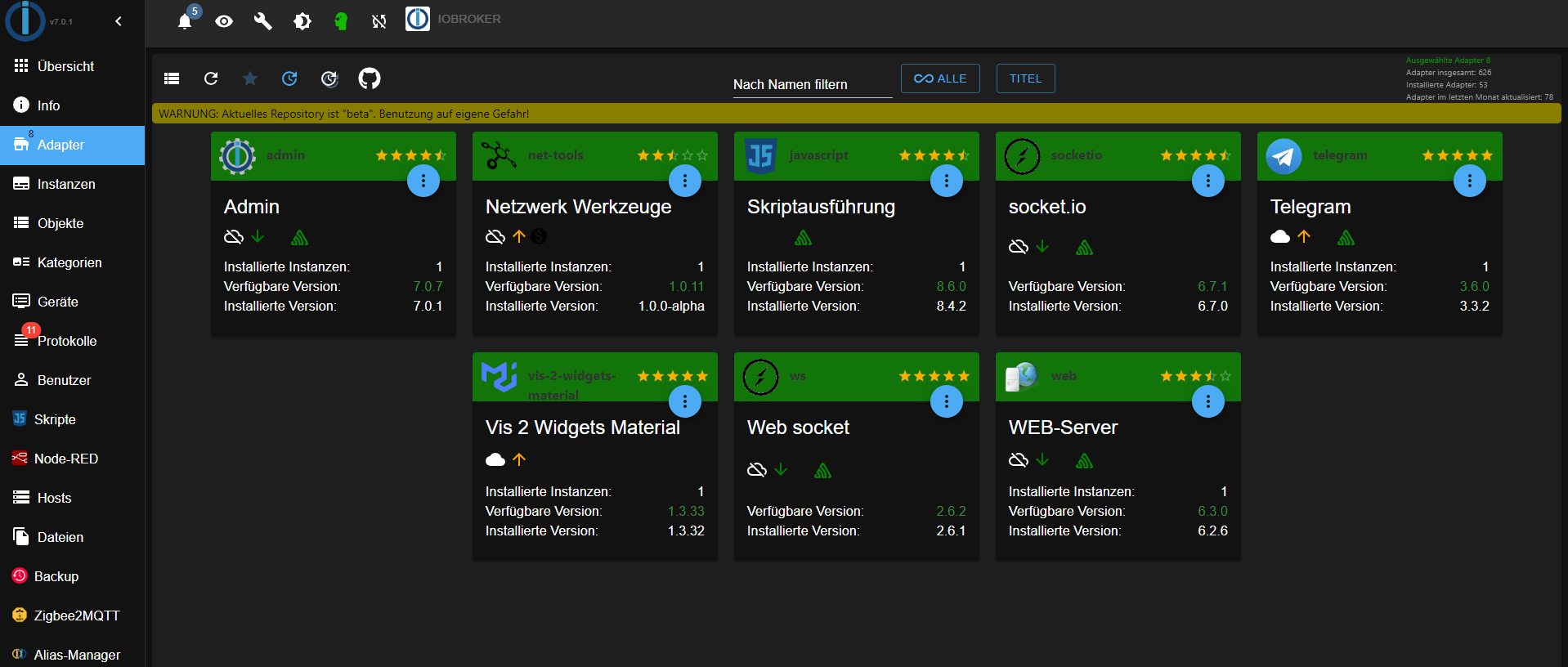Open the notifications bell
Viewport: 1568px width, 667px height.
[x=185, y=21]
